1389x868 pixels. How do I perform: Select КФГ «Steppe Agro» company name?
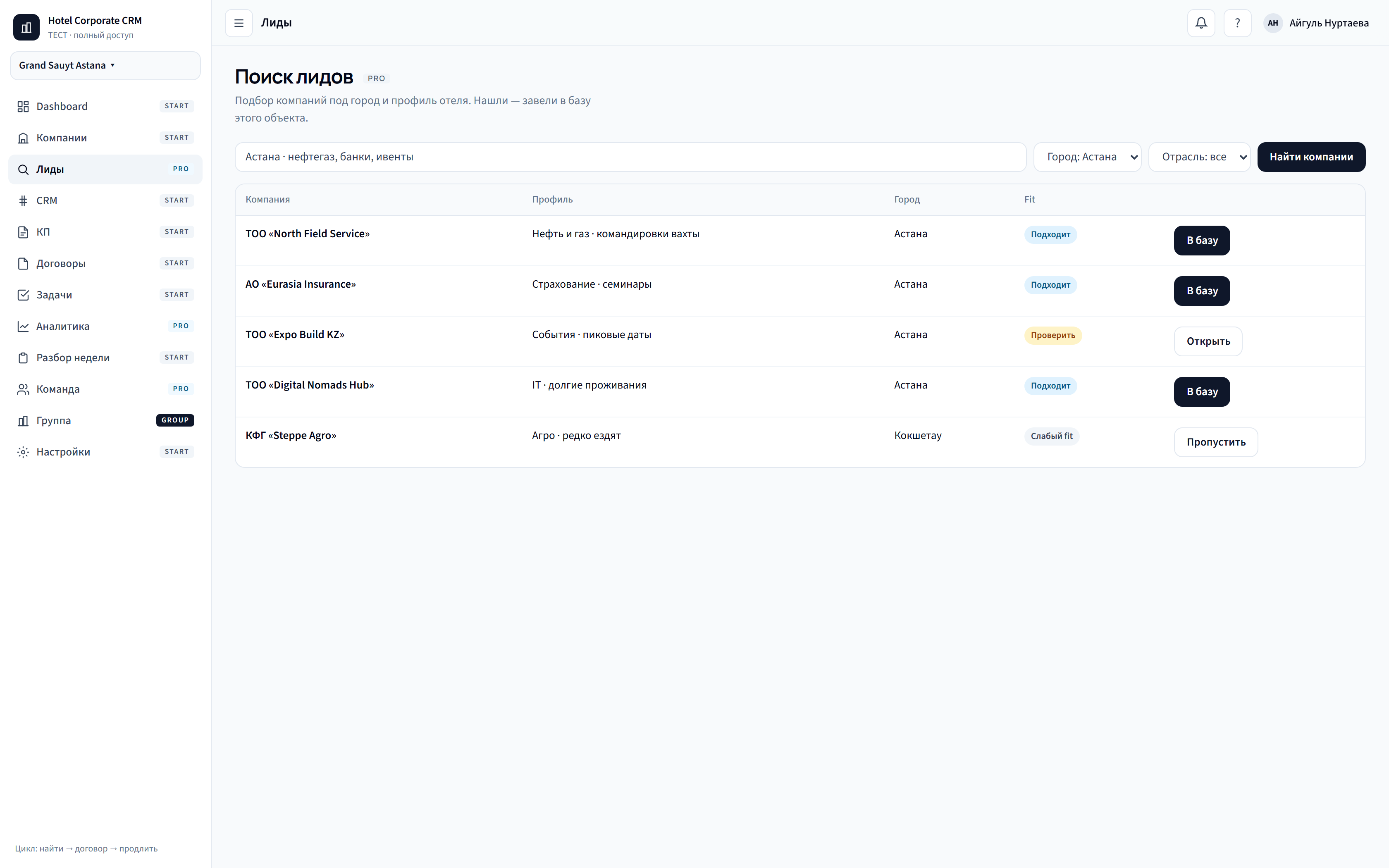point(291,436)
